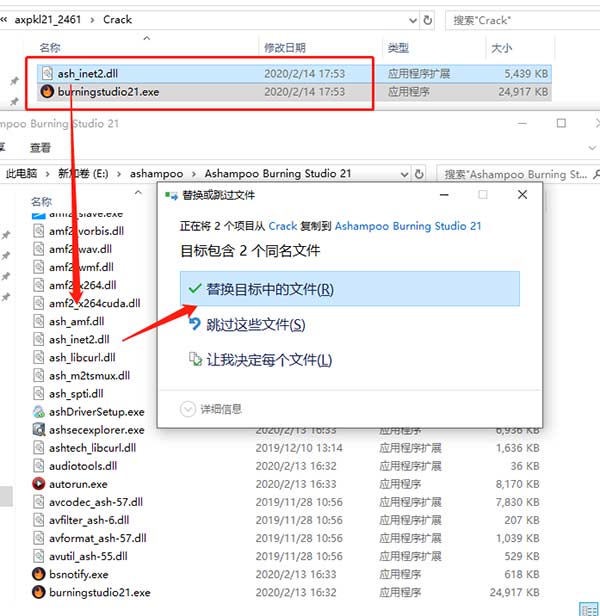The image size is (600, 616).
Task: Select amf2_x264.dll file icon
Action: pos(39,285)
